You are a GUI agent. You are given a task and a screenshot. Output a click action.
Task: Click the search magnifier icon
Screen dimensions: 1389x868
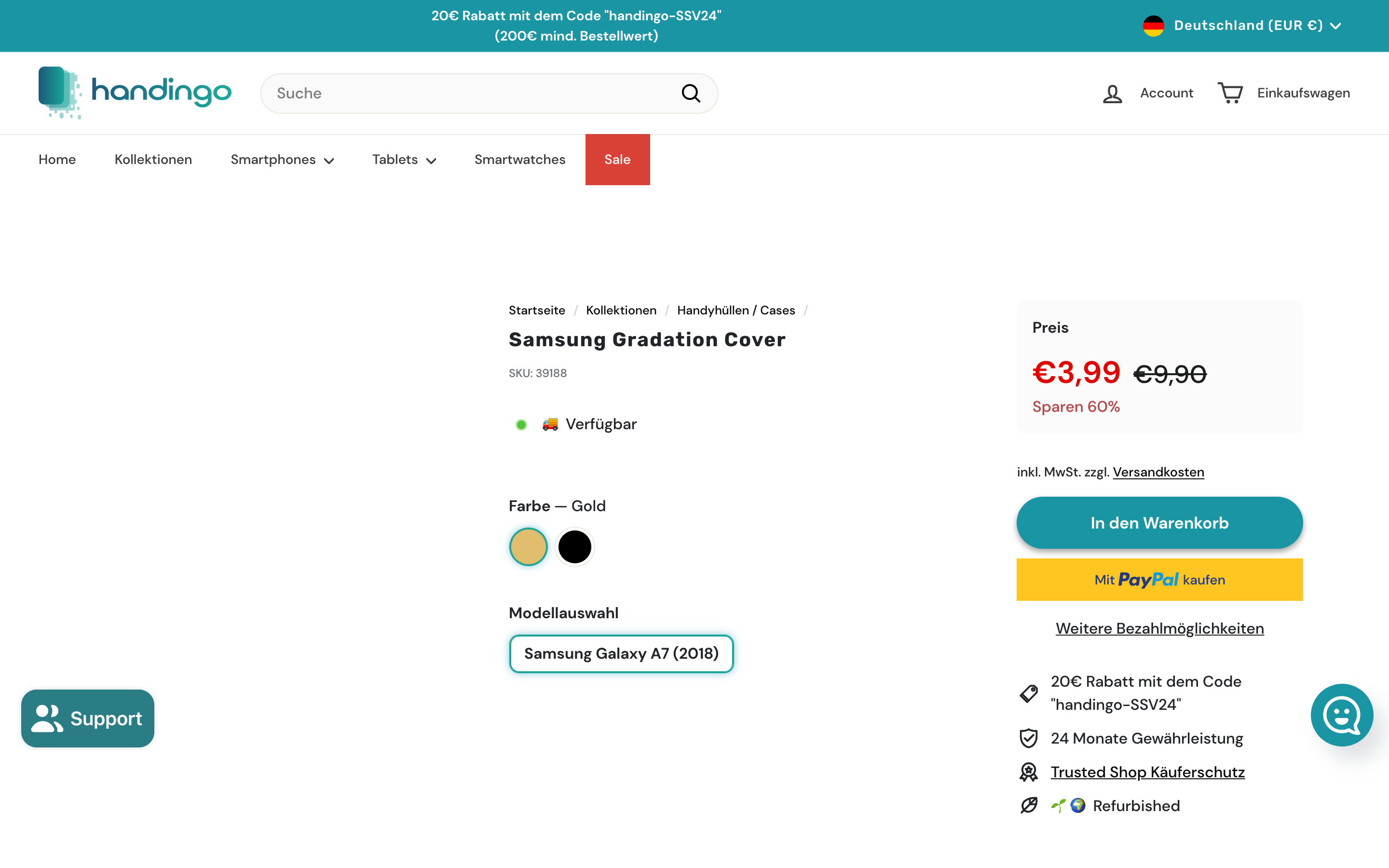[x=691, y=93]
